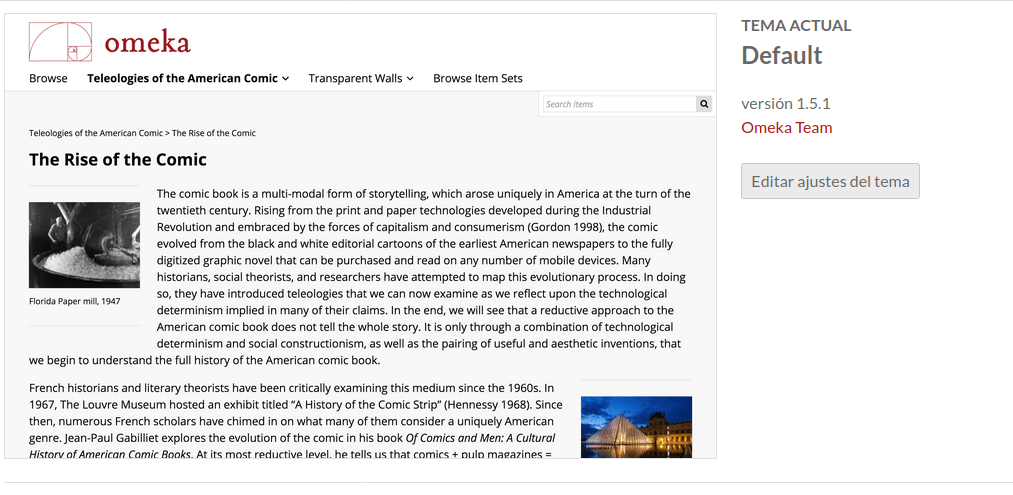Expand the Teleologies menu chevron arrow
Viewport: 1013px width, 495px height.
point(286,79)
